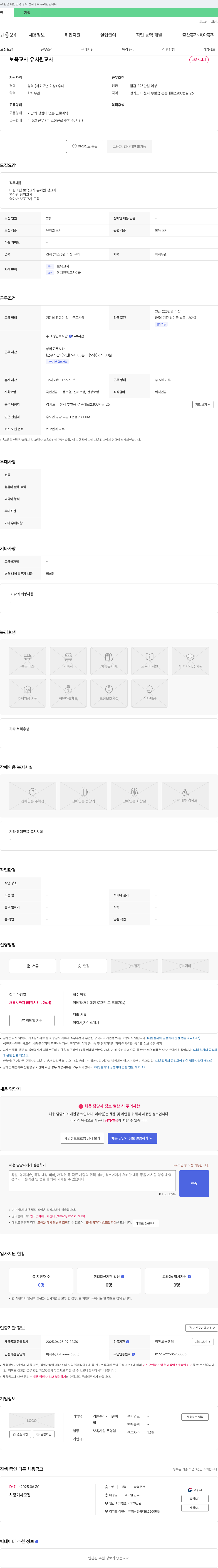
Task: Click the 기타 screening method icon
Action: tap(185, 966)
